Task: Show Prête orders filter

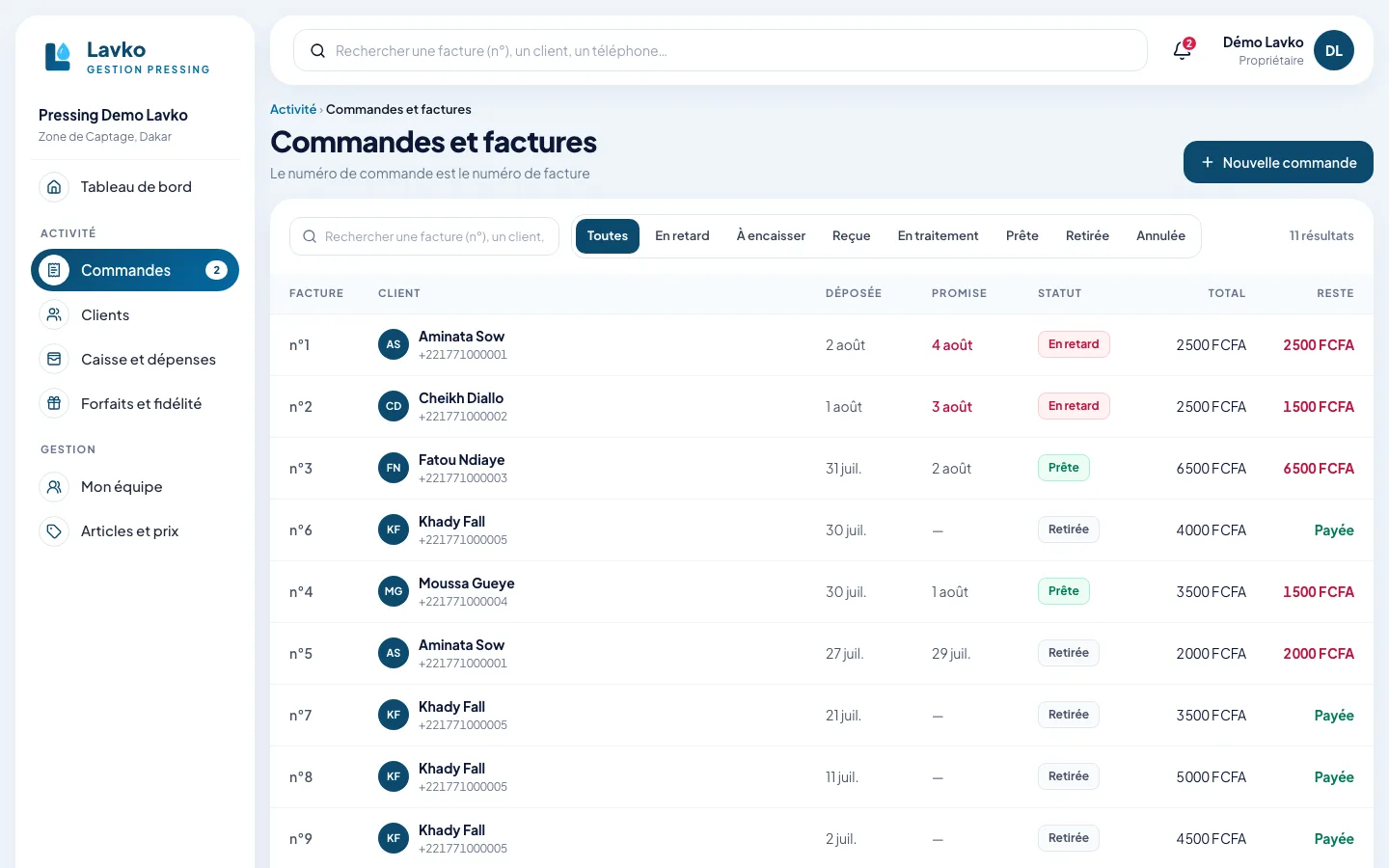Action: tap(1021, 236)
